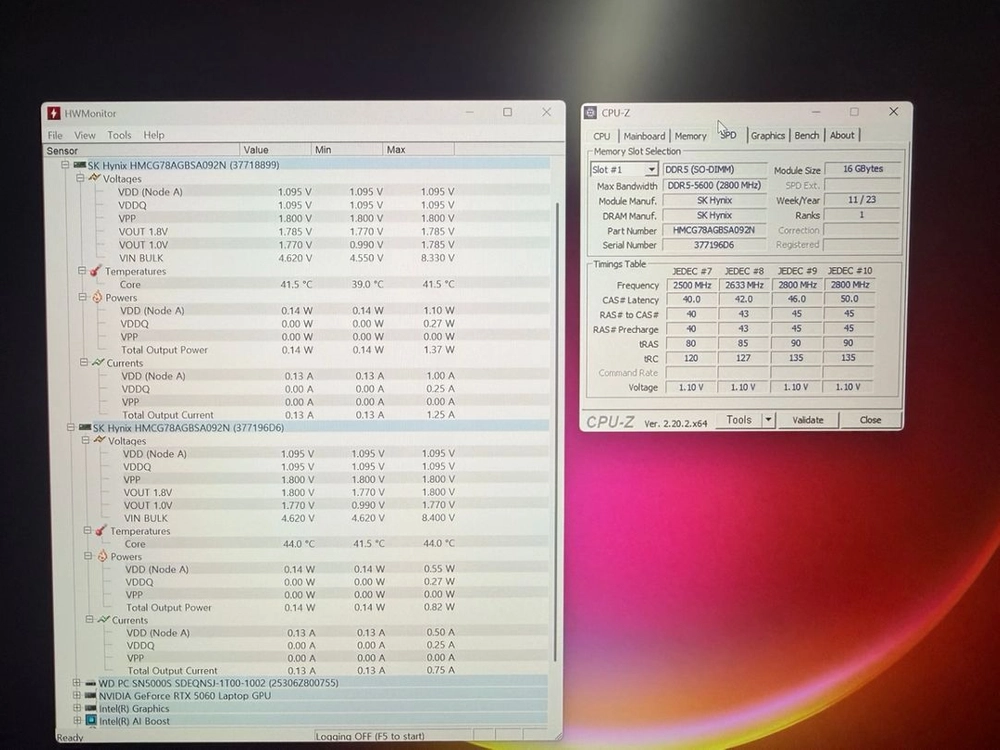The image size is (1000, 750).
Task: Click the memory module icon of SK Hynix 37718899
Action: (79, 165)
